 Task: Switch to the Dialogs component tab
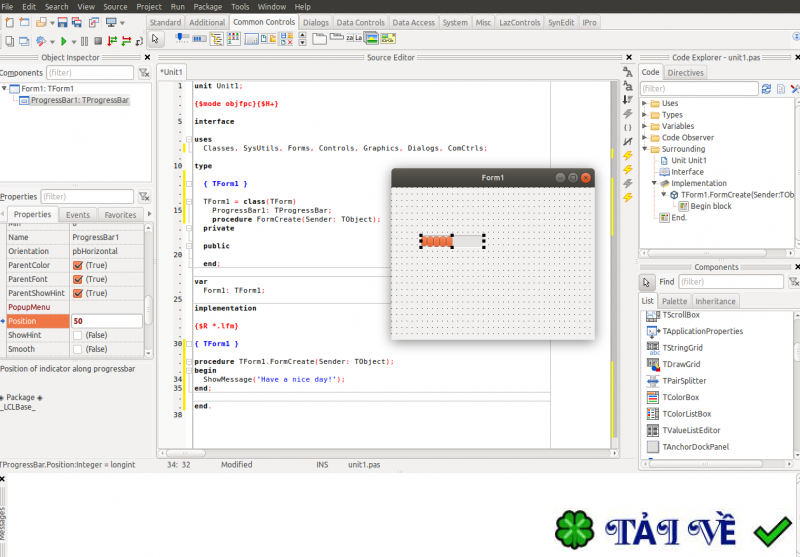click(315, 22)
